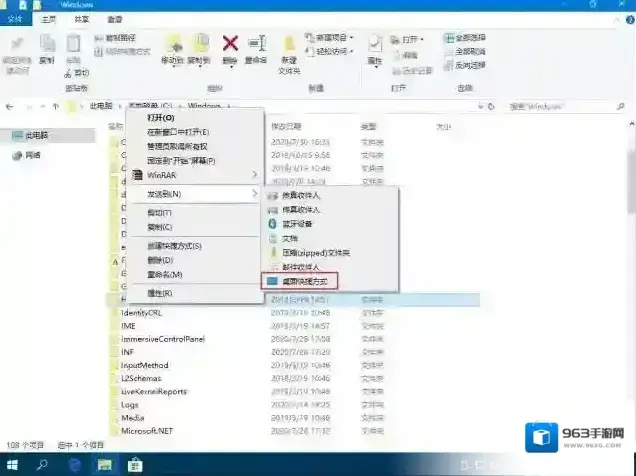The image size is (636, 476).
Task: Click the Back navigation arrow
Action: point(10,107)
